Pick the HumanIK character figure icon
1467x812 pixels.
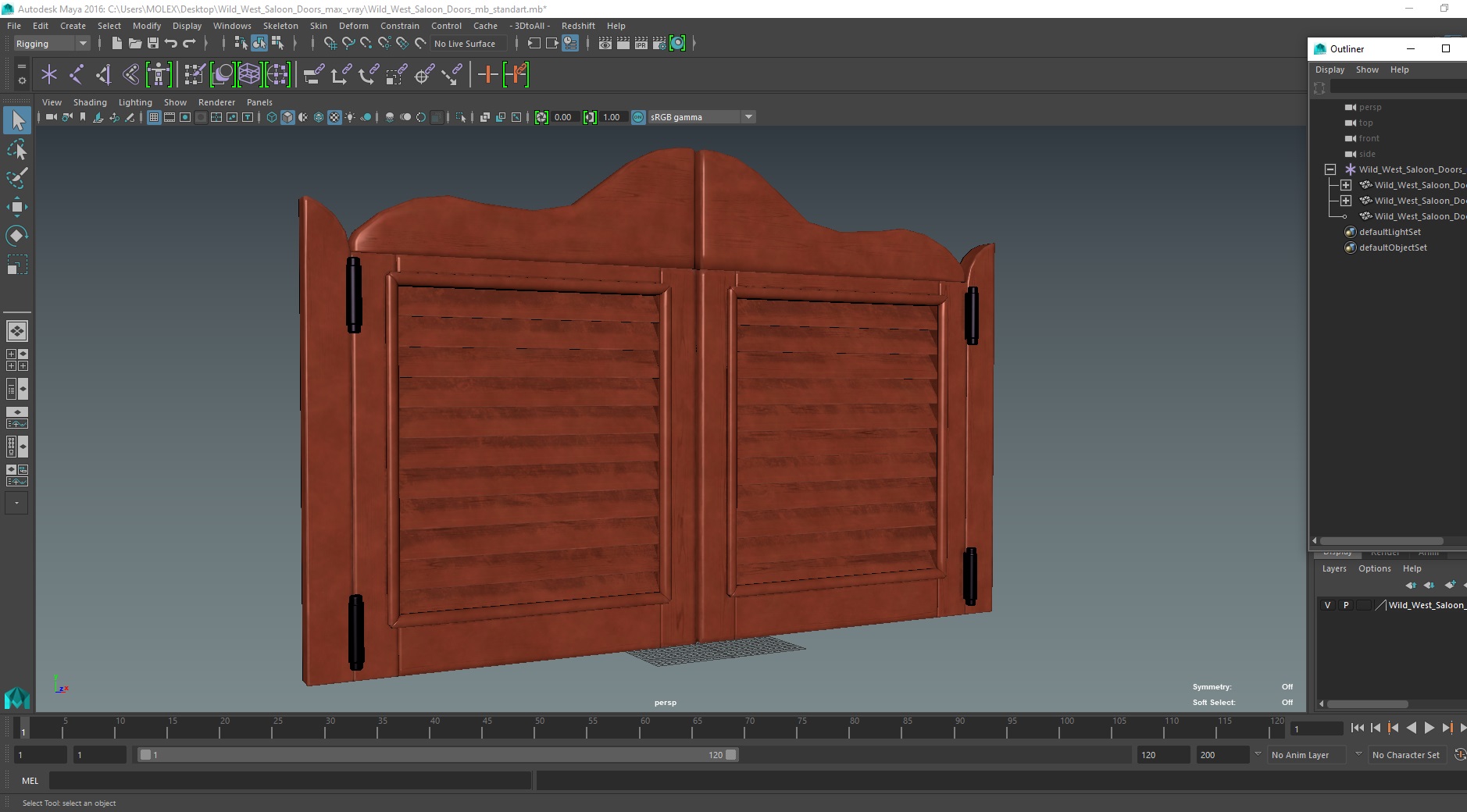pyautogui.click(x=159, y=75)
